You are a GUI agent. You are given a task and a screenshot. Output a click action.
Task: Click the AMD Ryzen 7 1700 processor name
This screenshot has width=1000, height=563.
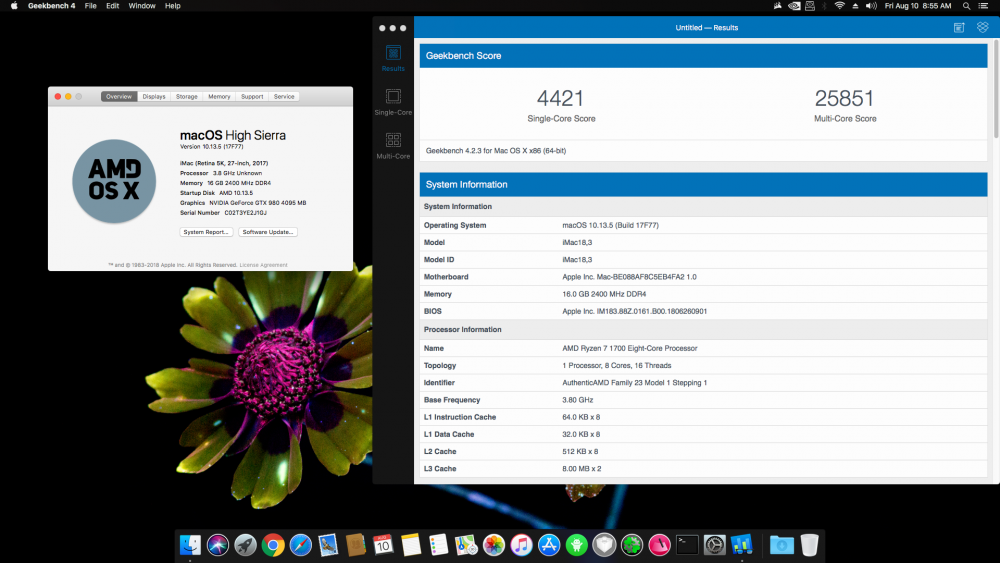[x=629, y=348]
